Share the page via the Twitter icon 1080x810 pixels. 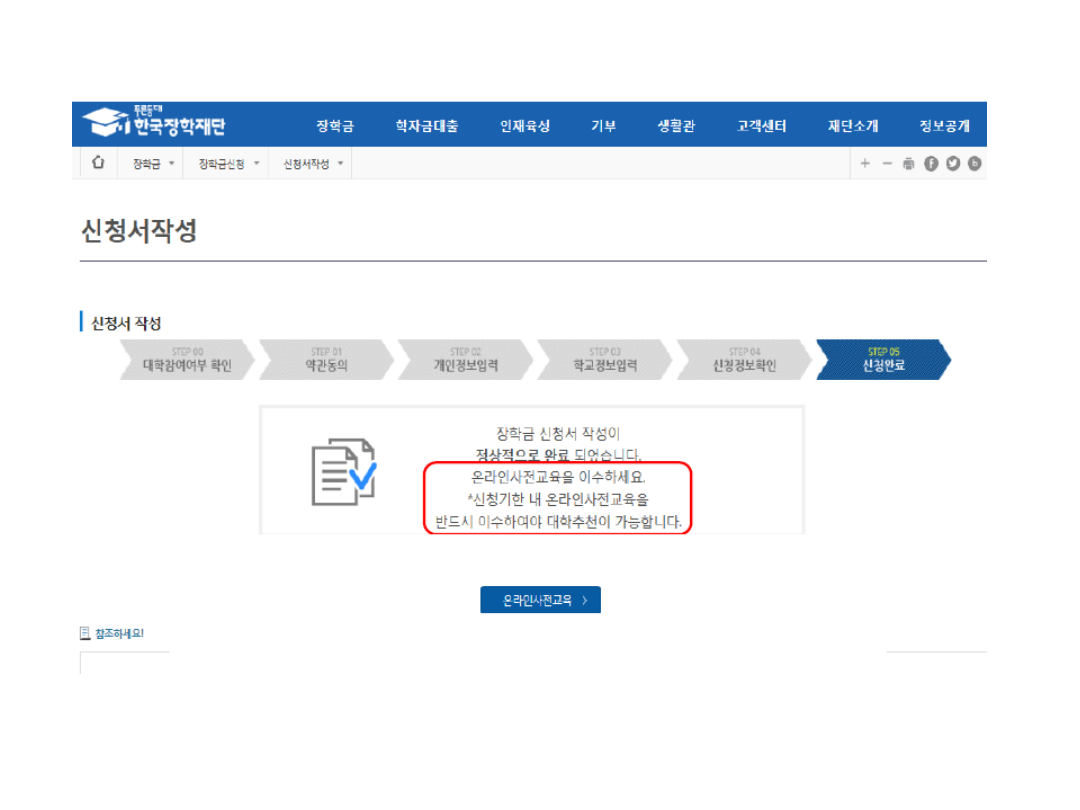point(953,164)
